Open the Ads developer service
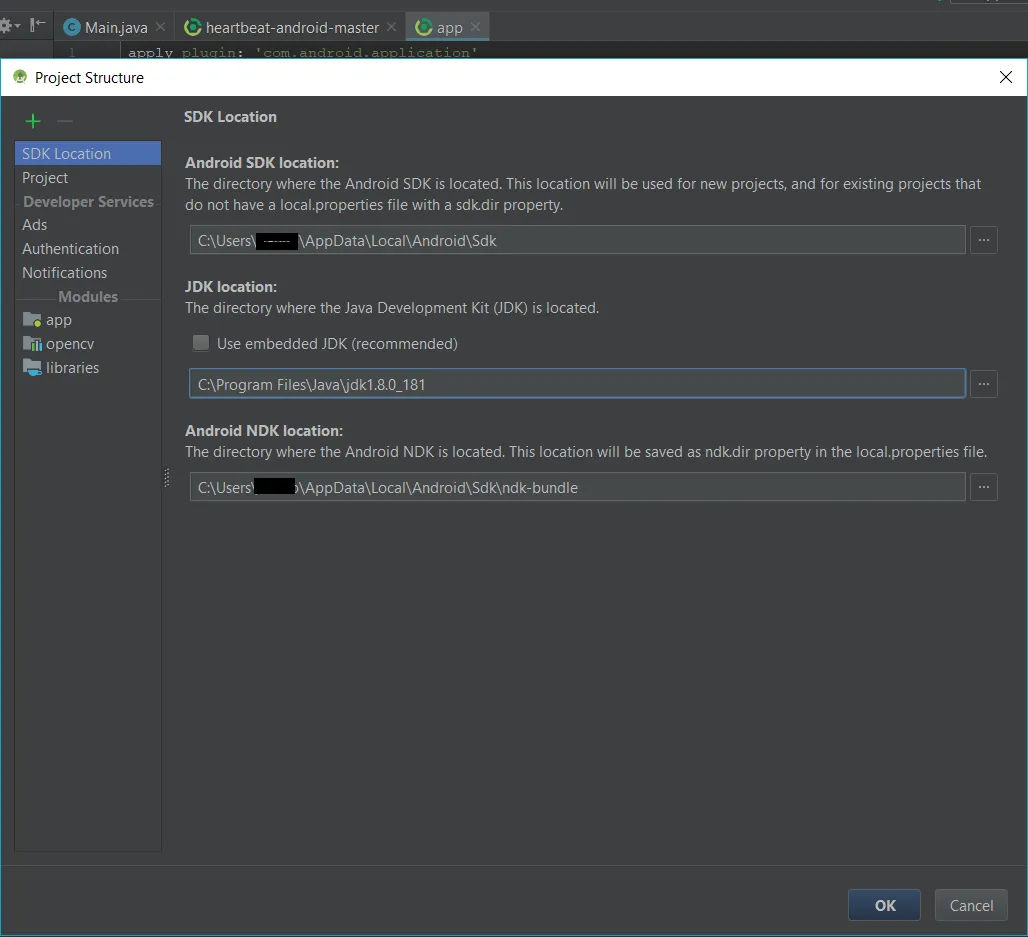The width and height of the screenshot is (1028, 937). click(x=88, y=225)
